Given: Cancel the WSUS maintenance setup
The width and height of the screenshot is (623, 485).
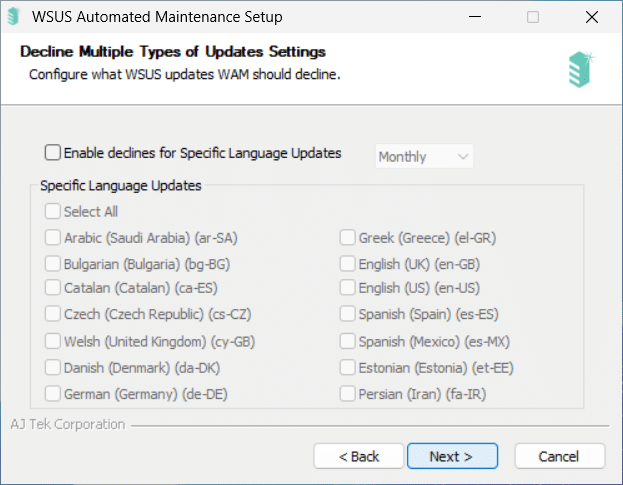Looking at the screenshot, I should 560,456.
